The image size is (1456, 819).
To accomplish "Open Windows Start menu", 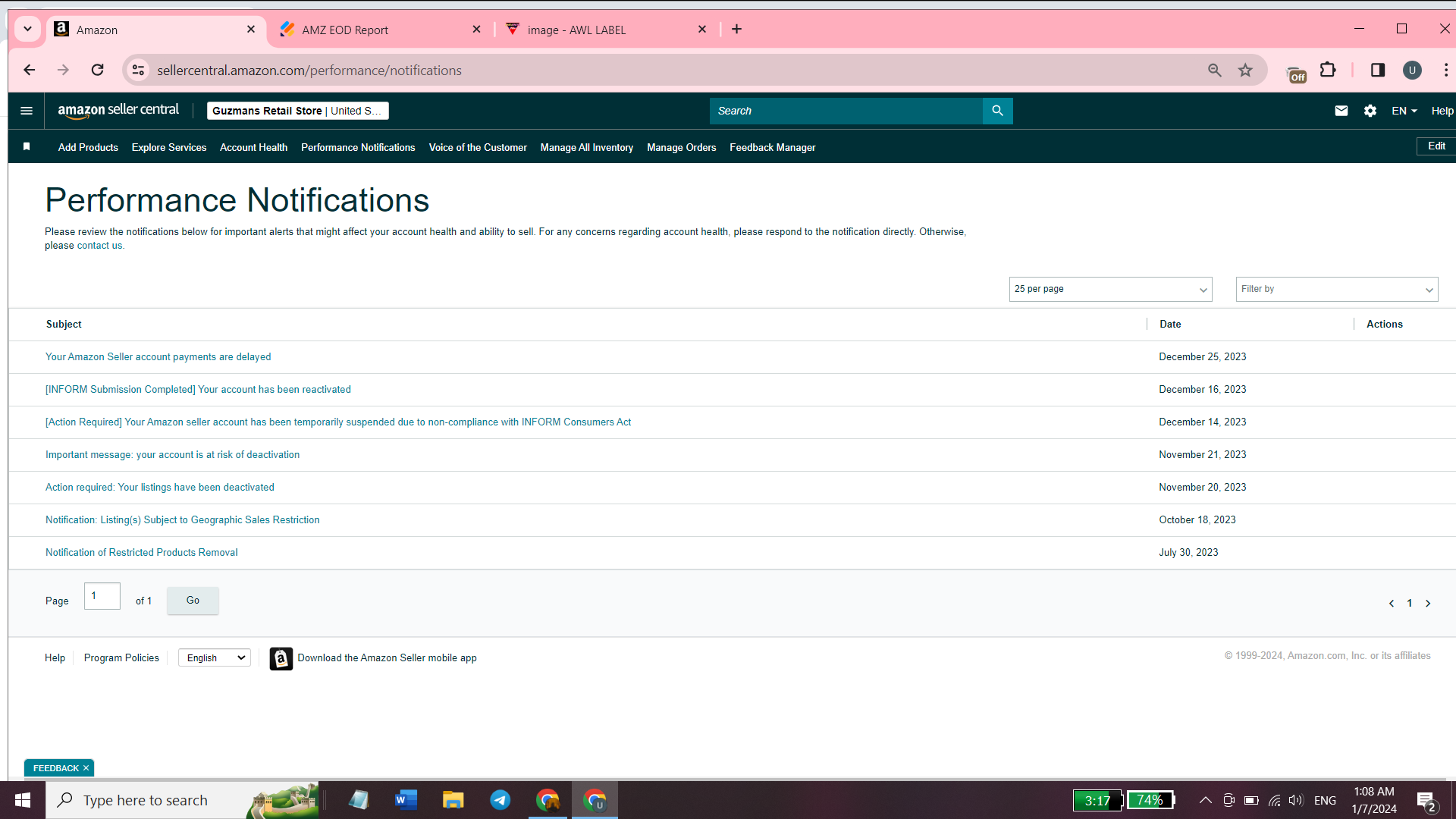I will [23, 800].
